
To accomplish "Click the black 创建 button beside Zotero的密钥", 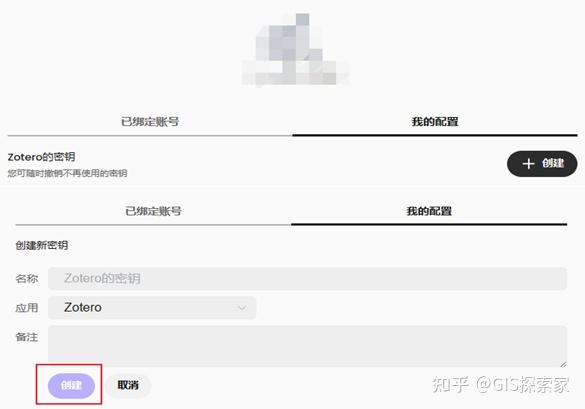I will (542, 164).
